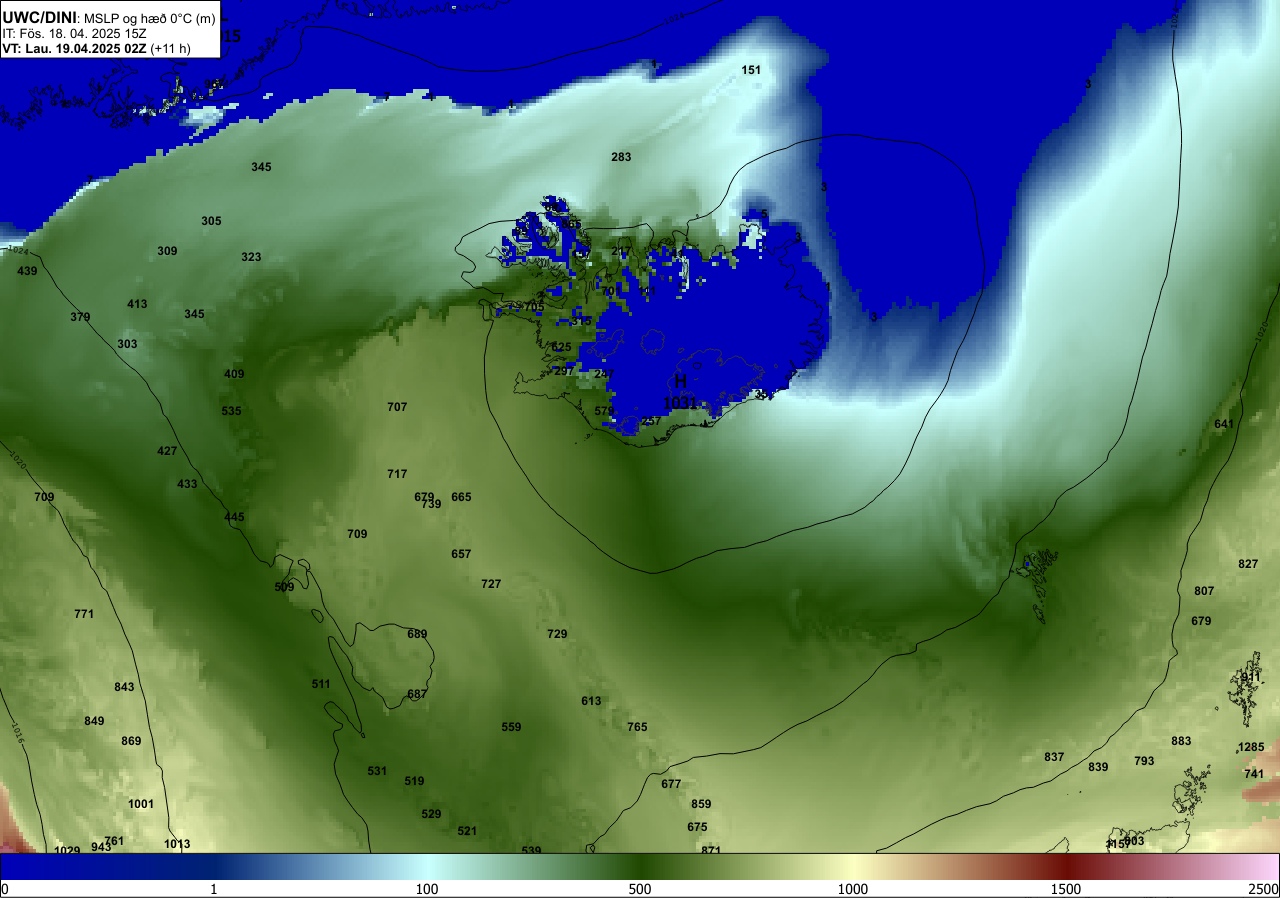Click the colour scale bar below the map
1280x898 pixels.
pos(640,866)
